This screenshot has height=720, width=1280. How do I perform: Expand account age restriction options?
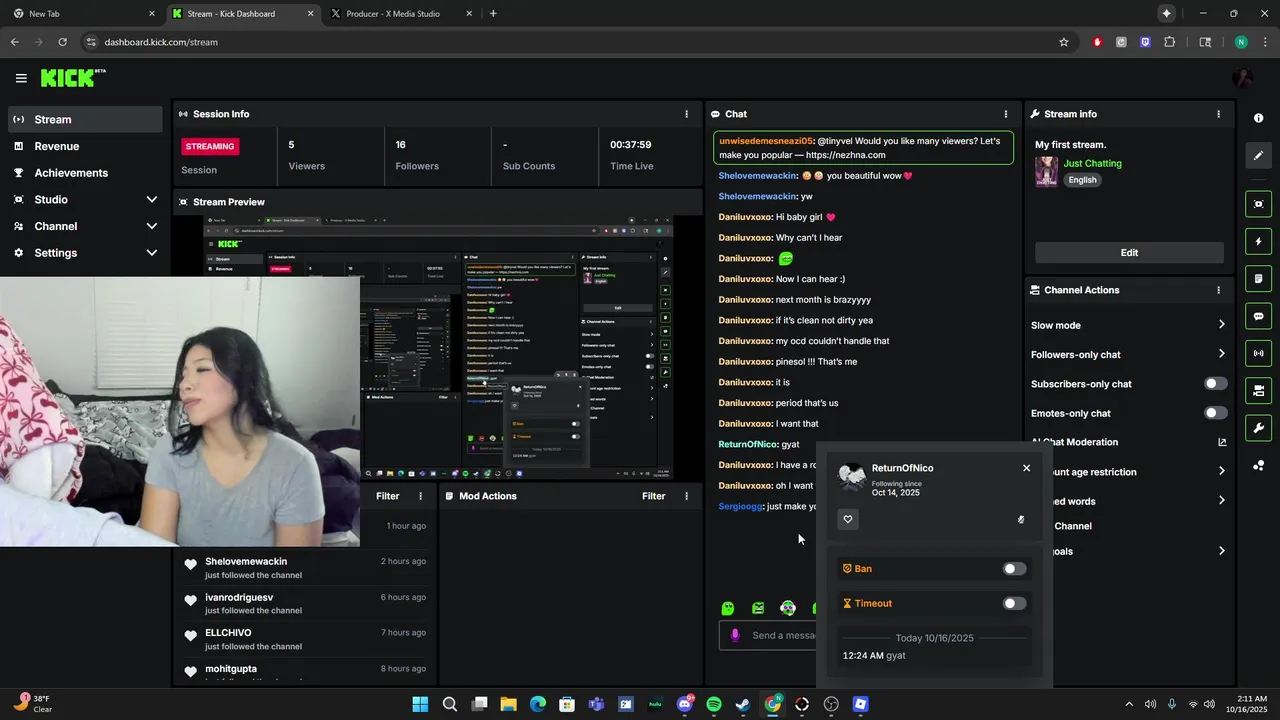(1221, 471)
